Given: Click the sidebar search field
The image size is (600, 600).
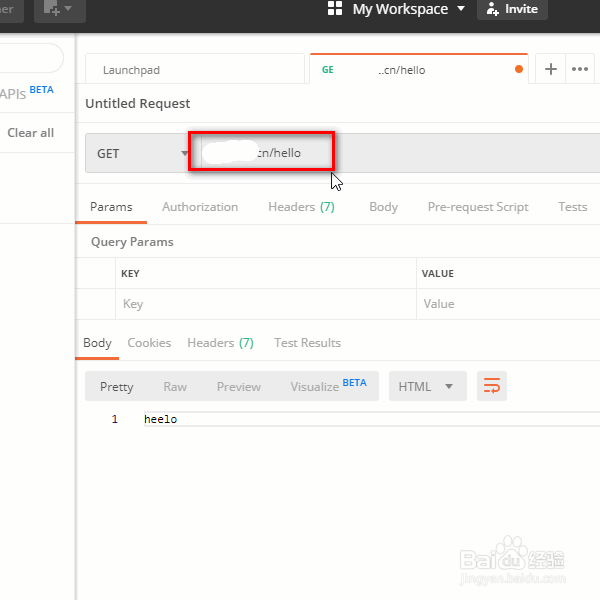Looking at the screenshot, I should point(31,58).
